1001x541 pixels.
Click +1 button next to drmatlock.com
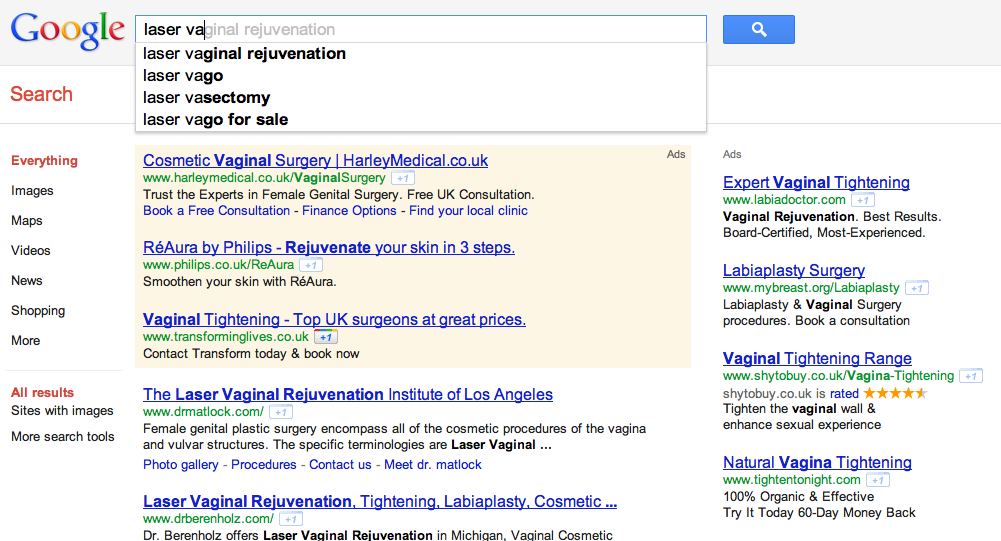coord(281,412)
